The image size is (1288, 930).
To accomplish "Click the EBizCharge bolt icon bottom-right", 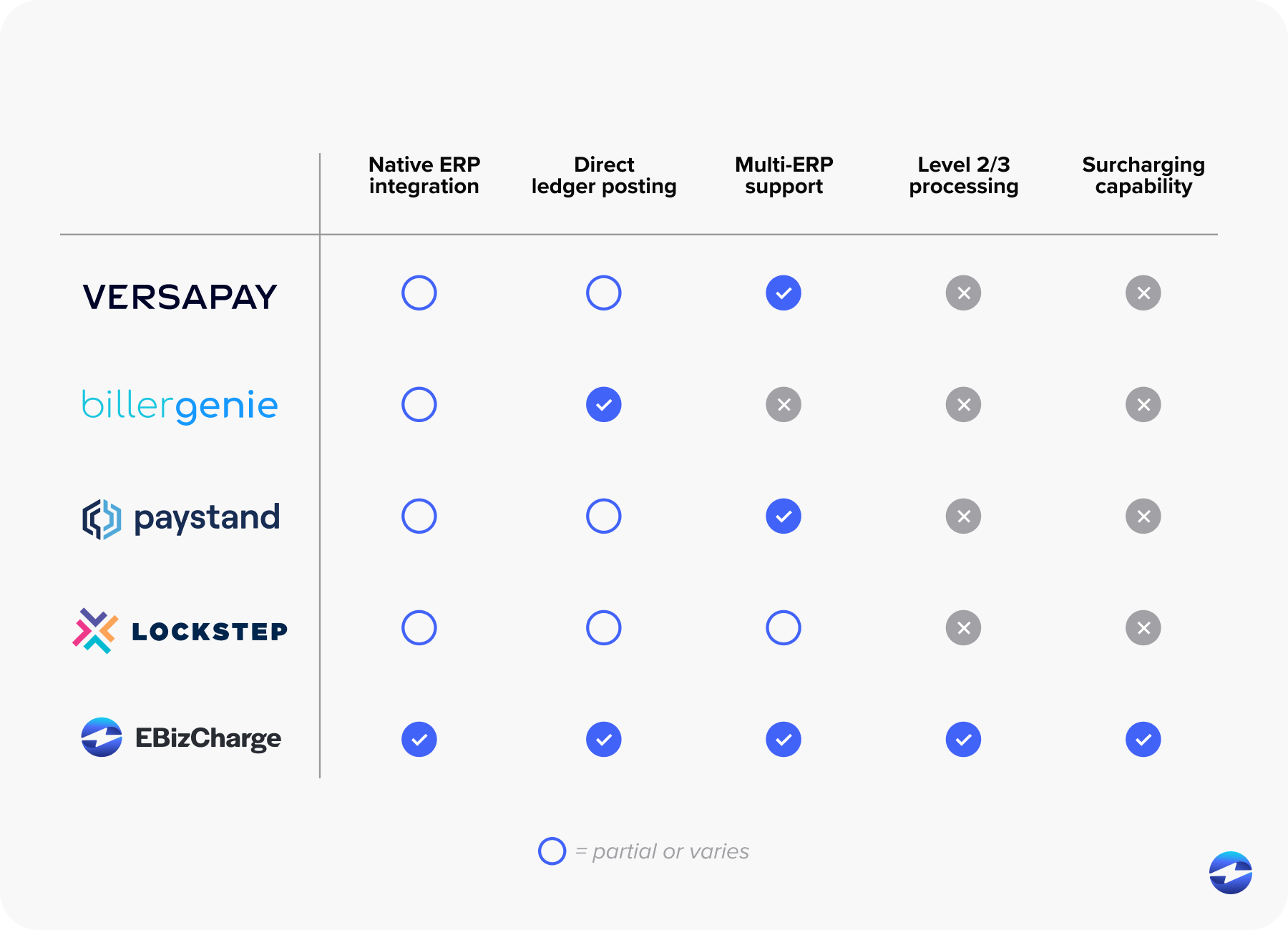I will click(x=1230, y=873).
